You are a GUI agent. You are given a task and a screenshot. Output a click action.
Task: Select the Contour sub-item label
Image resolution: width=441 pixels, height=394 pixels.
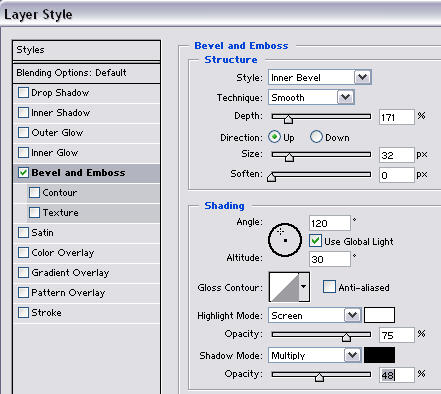(60, 193)
